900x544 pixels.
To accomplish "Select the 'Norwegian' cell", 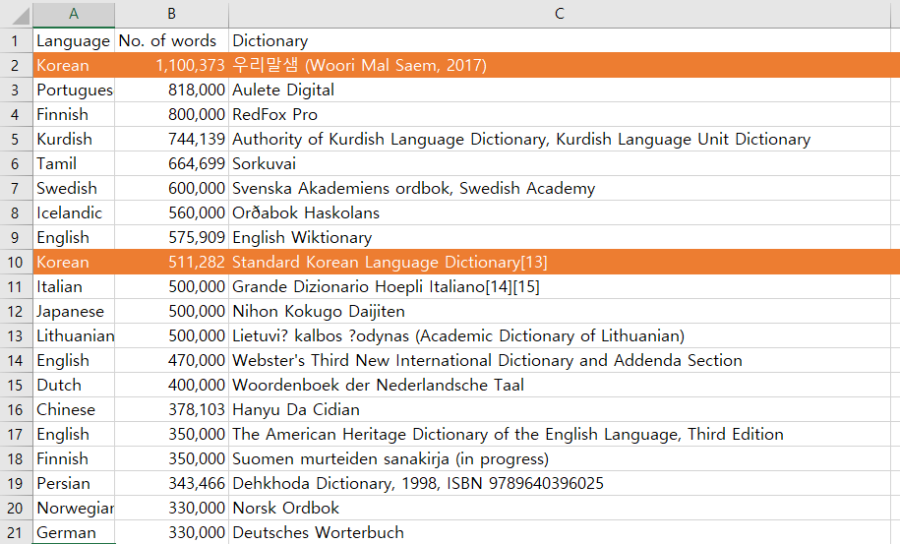I will click(x=73, y=508).
